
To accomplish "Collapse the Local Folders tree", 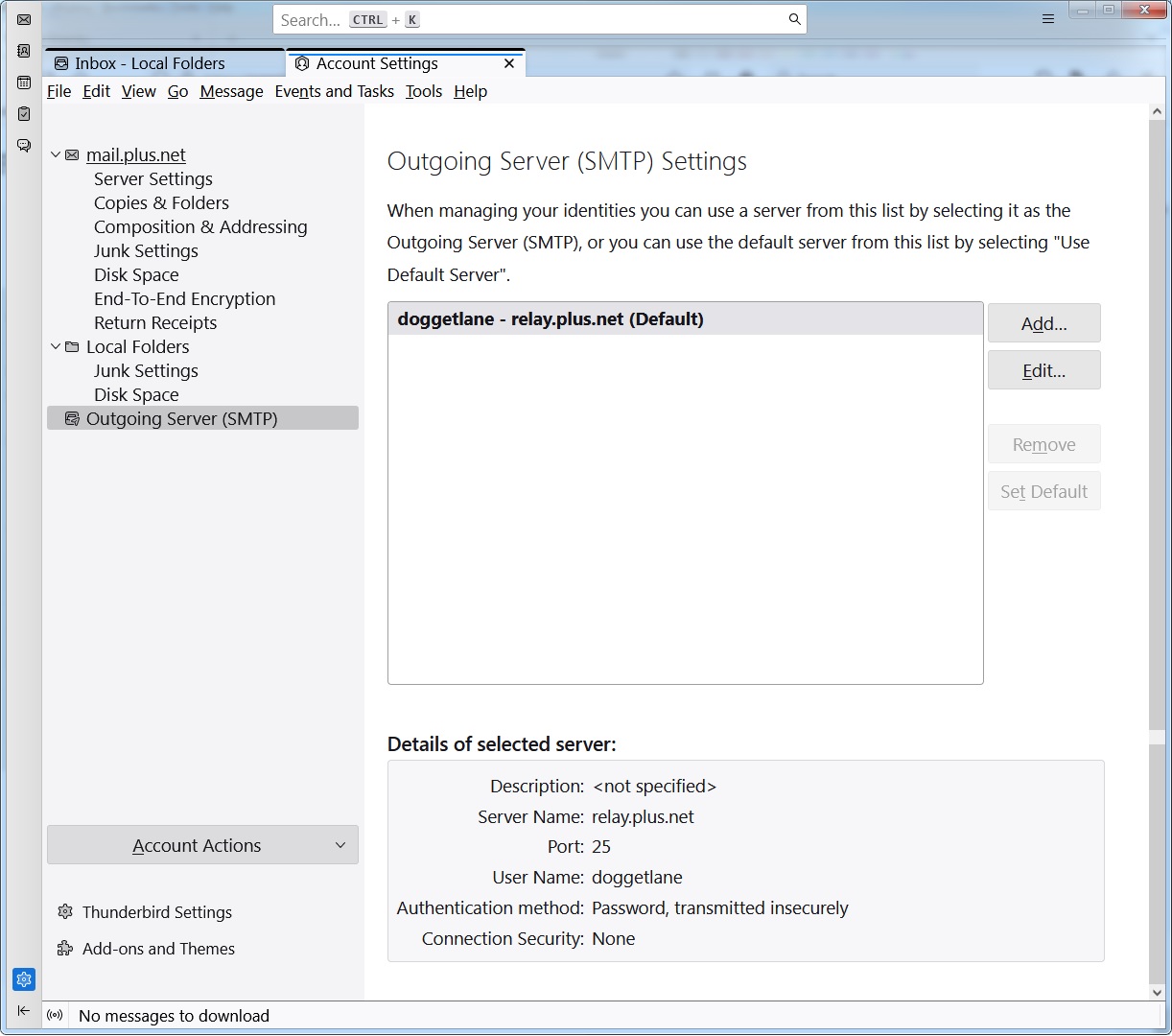I will 56,346.
